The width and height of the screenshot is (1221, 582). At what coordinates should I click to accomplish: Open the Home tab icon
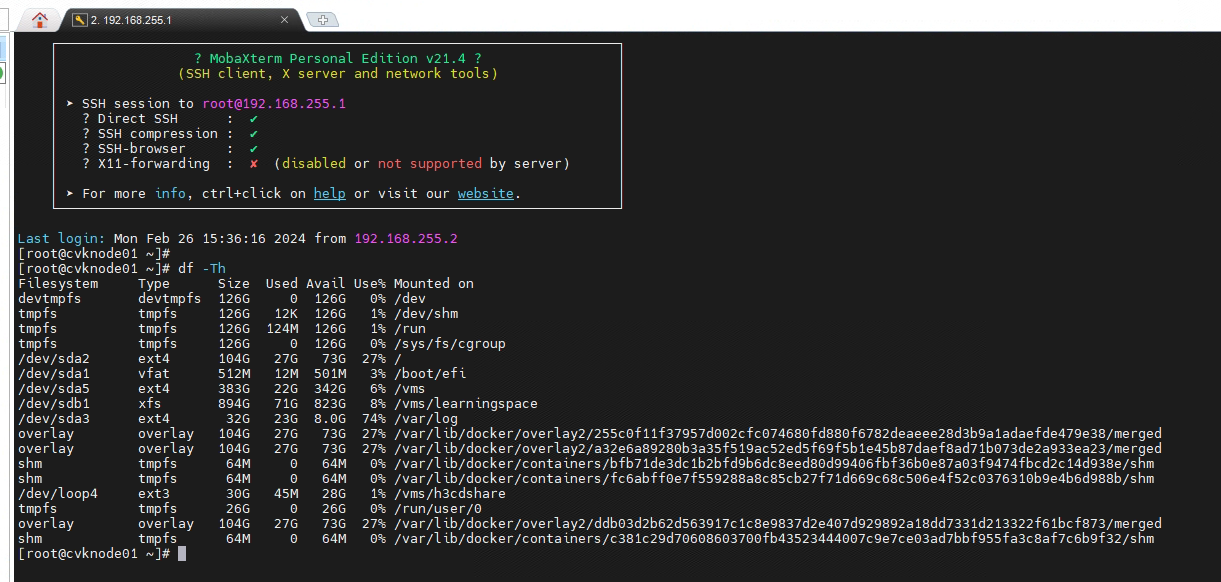[x=39, y=19]
